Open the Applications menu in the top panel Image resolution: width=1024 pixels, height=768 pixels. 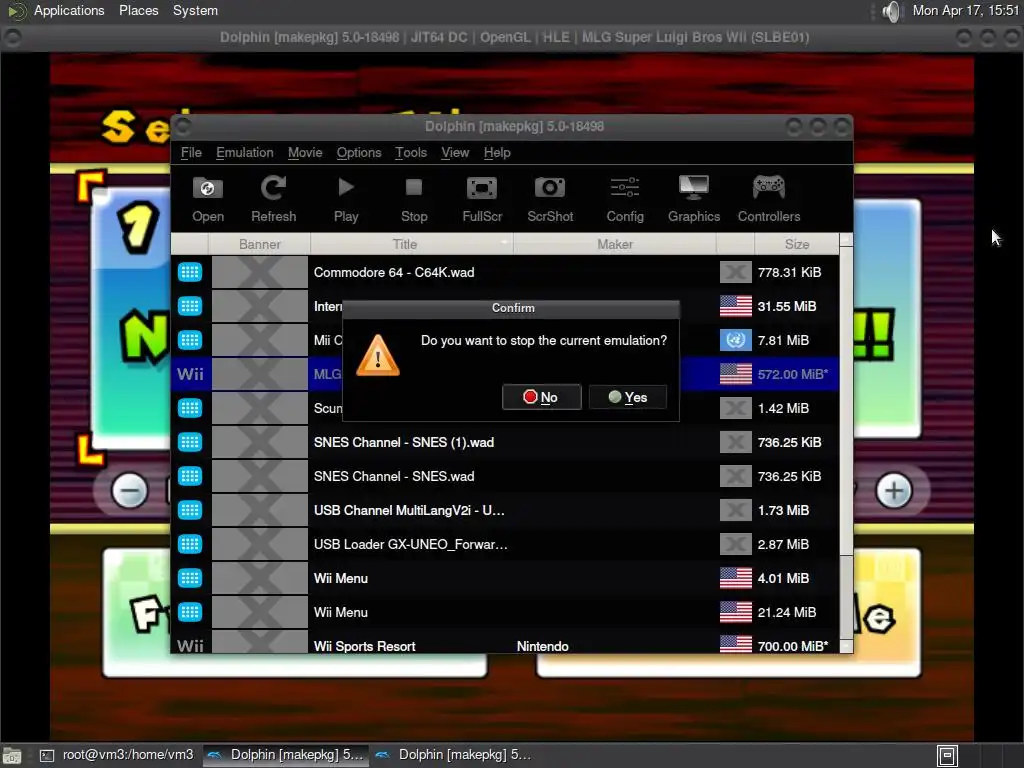click(69, 10)
